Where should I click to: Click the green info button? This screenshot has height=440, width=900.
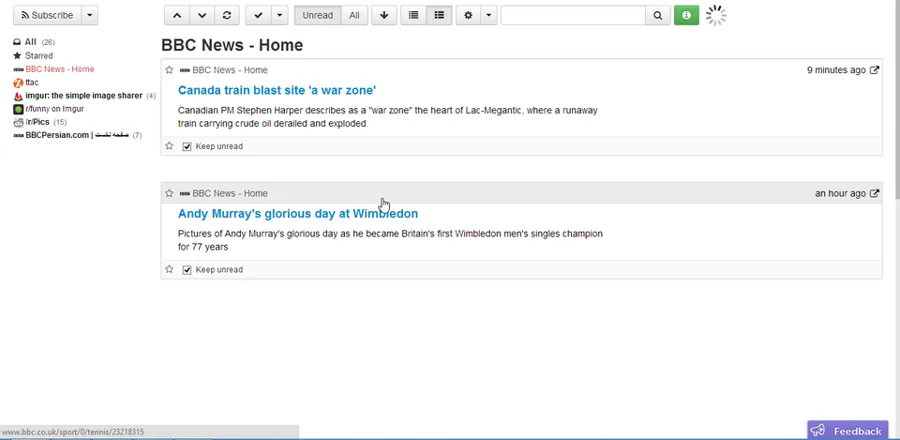point(686,15)
